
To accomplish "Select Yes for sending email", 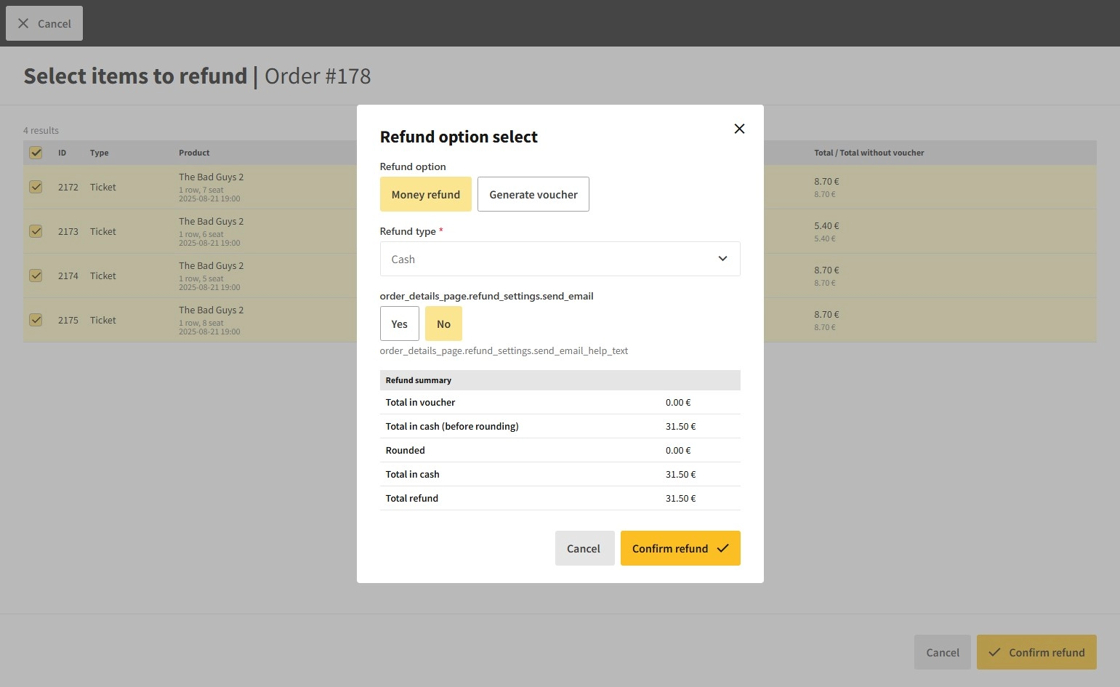I will tap(399, 324).
